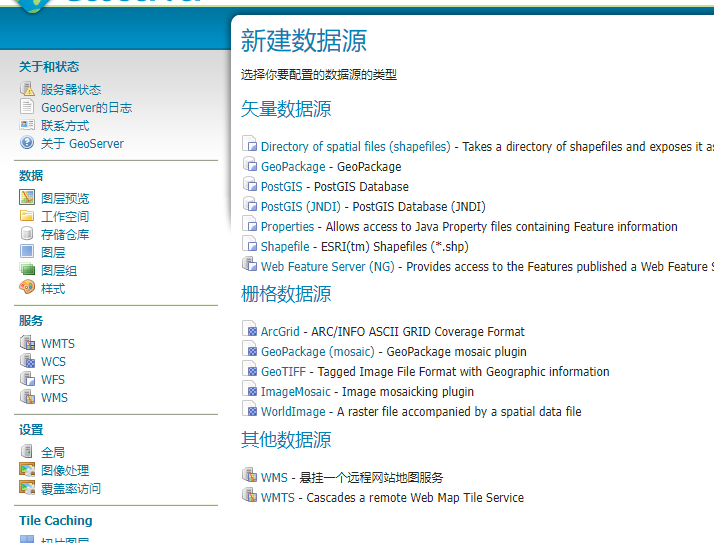Open 覆盖率访问 settings
Image resolution: width=714 pixels, height=543 pixels.
[x=71, y=488]
